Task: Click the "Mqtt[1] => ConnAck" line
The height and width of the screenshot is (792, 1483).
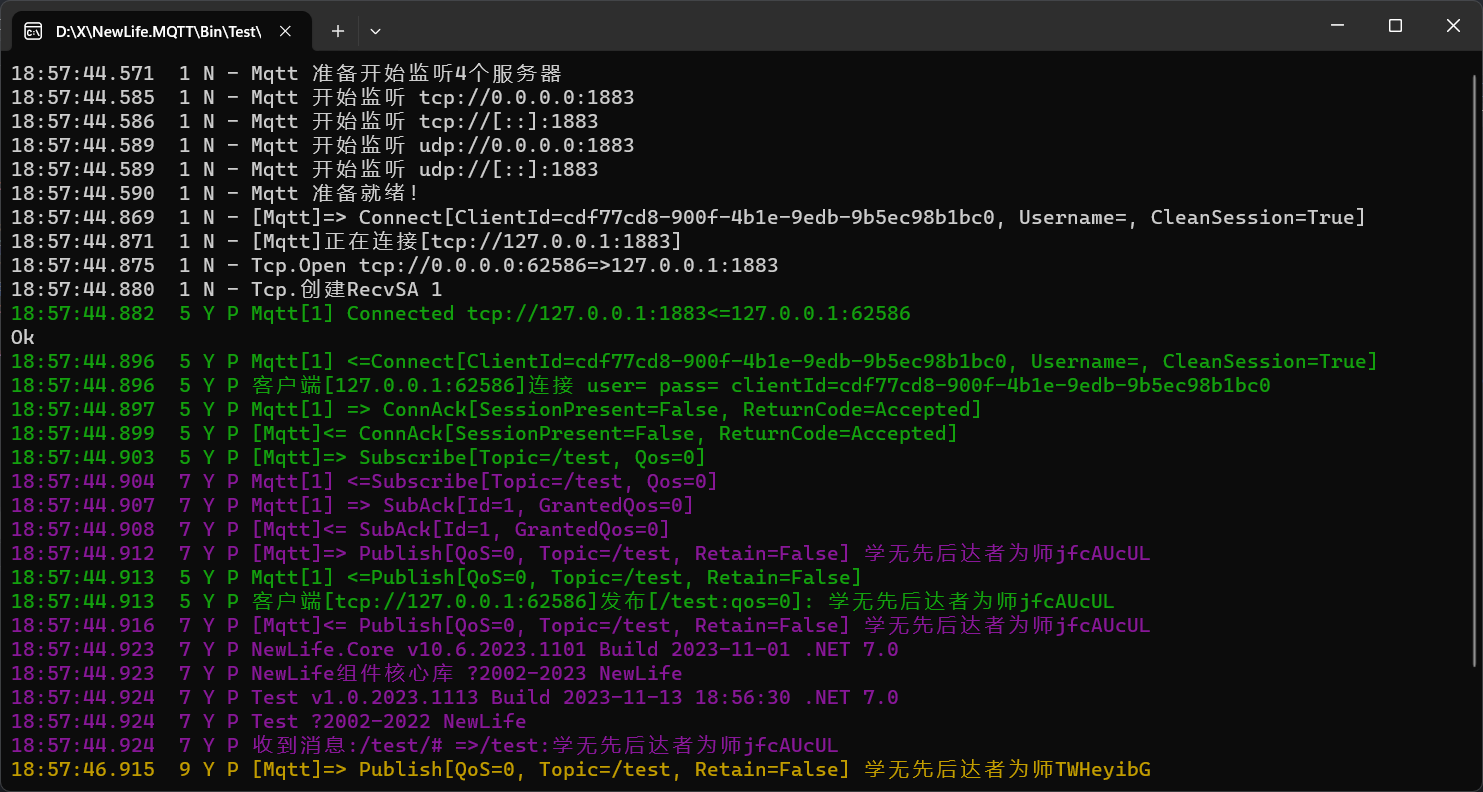Action: point(496,409)
